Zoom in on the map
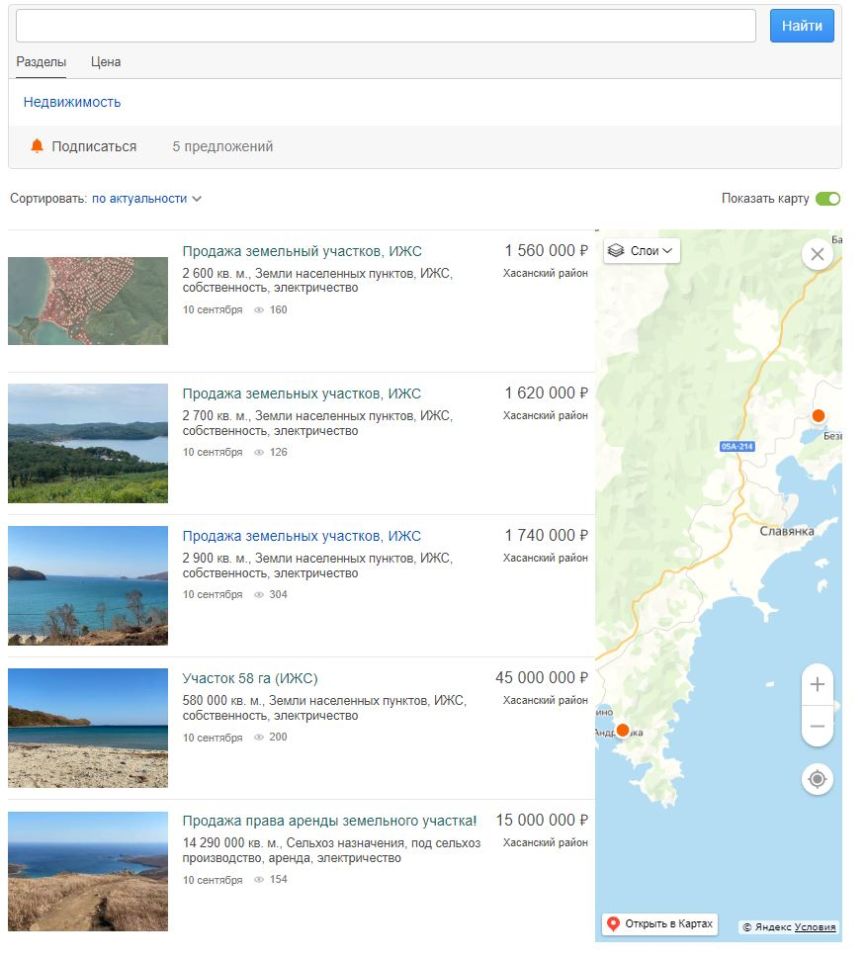Viewport: 867px width, 960px height. tap(817, 685)
